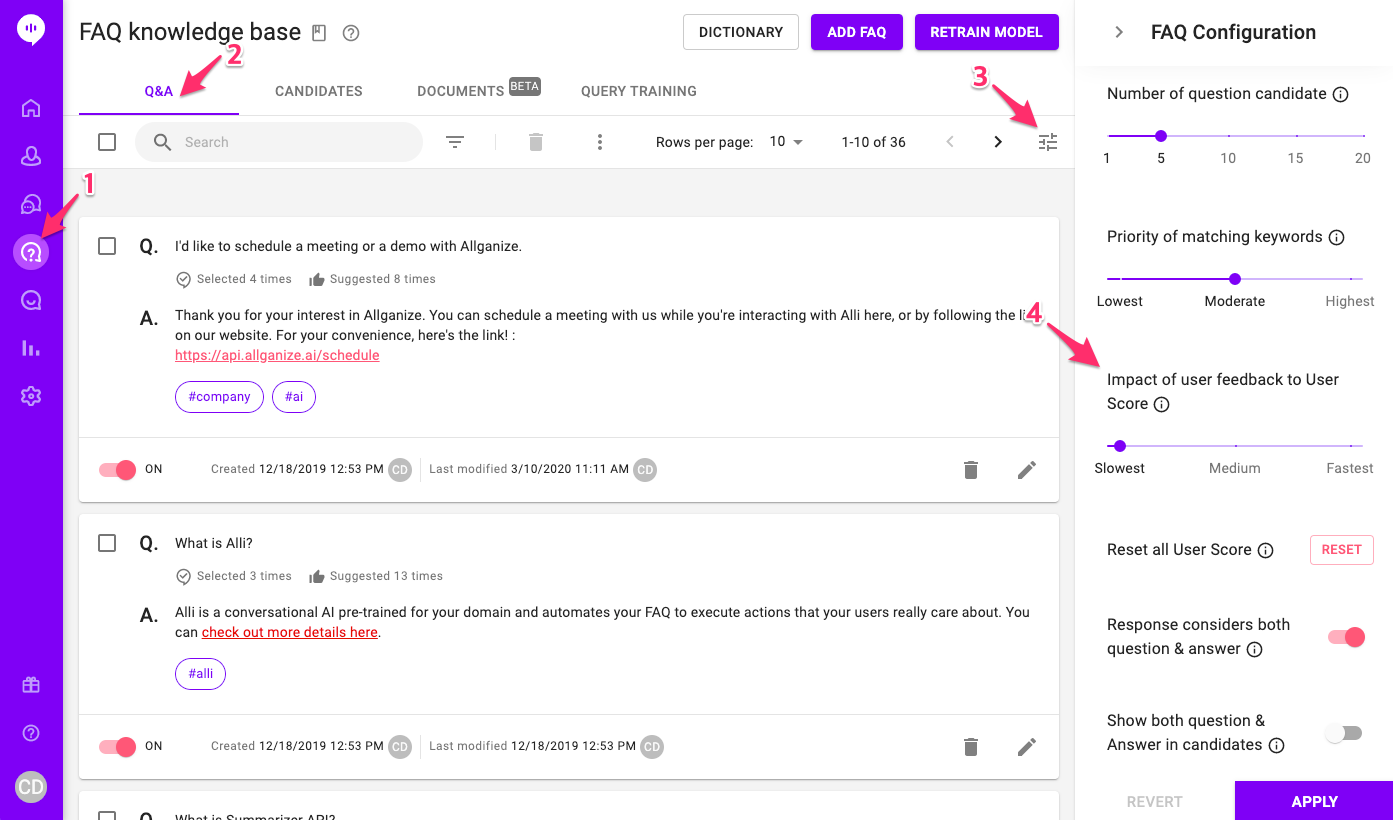Click the trash icon in the table toolbar

pyautogui.click(x=536, y=142)
